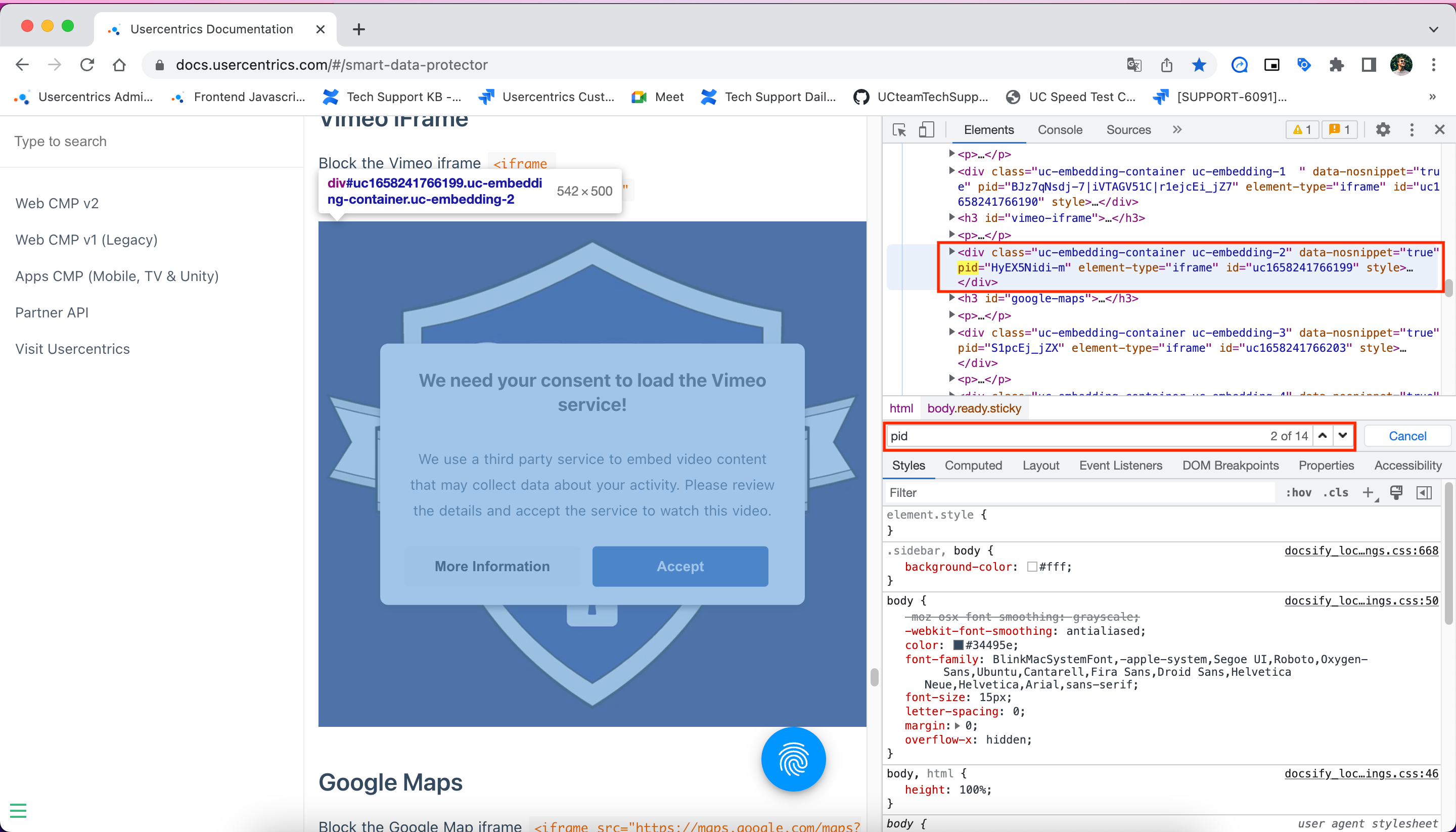Select html in the breadcrumb
This screenshot has width=1456, height=832.
tap(901, 408)
